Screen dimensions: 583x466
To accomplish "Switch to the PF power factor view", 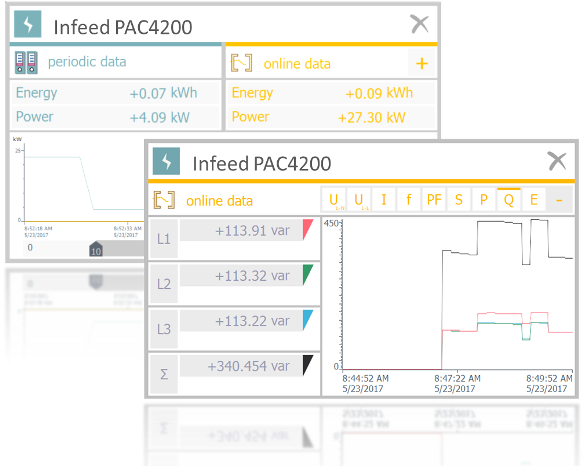I will pyautogui.click(x=434, y=200).
